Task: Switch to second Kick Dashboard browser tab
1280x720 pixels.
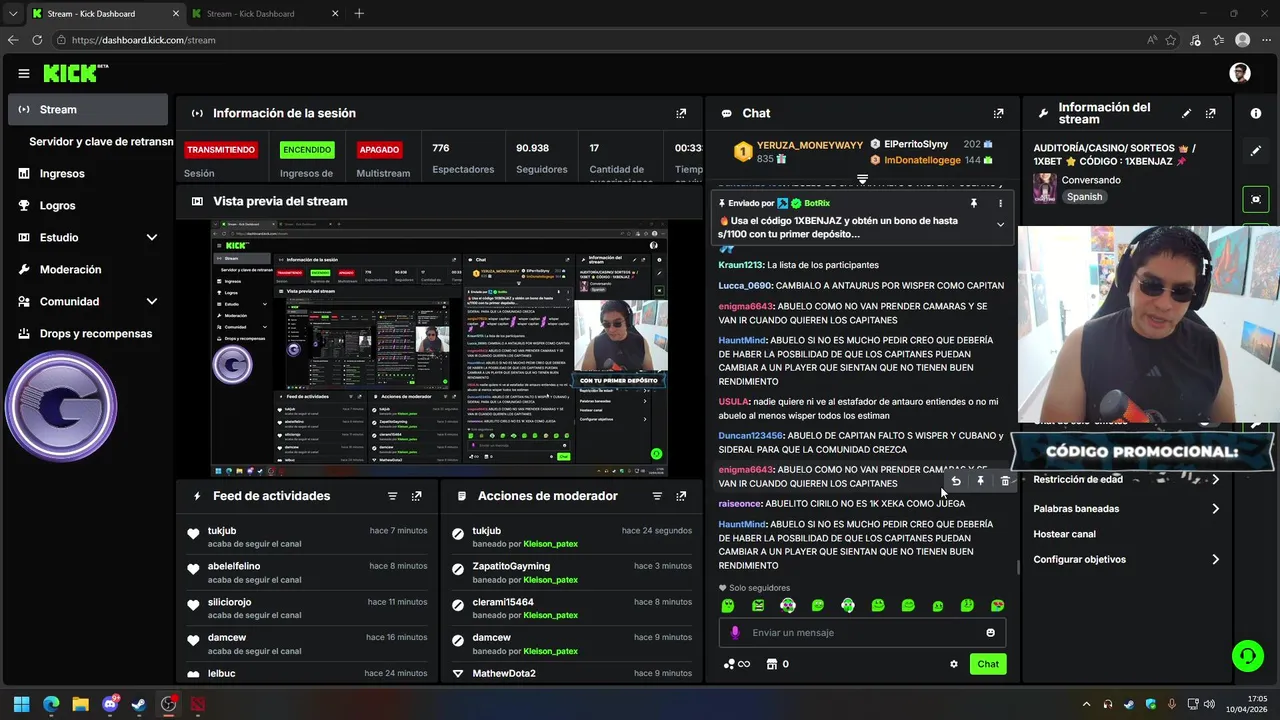Action: coord(264,14)
